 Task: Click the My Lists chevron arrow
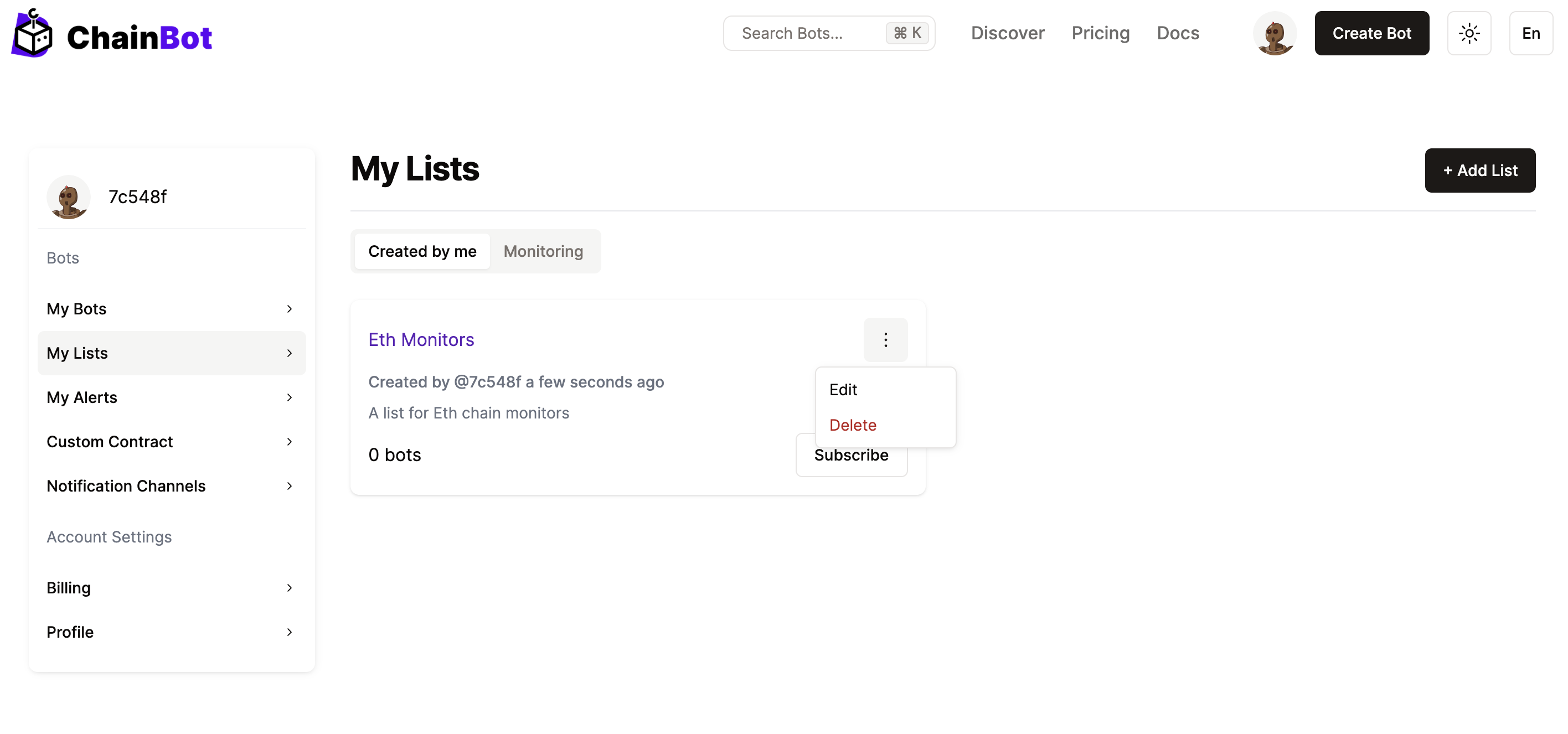click(x=289, y=354)
